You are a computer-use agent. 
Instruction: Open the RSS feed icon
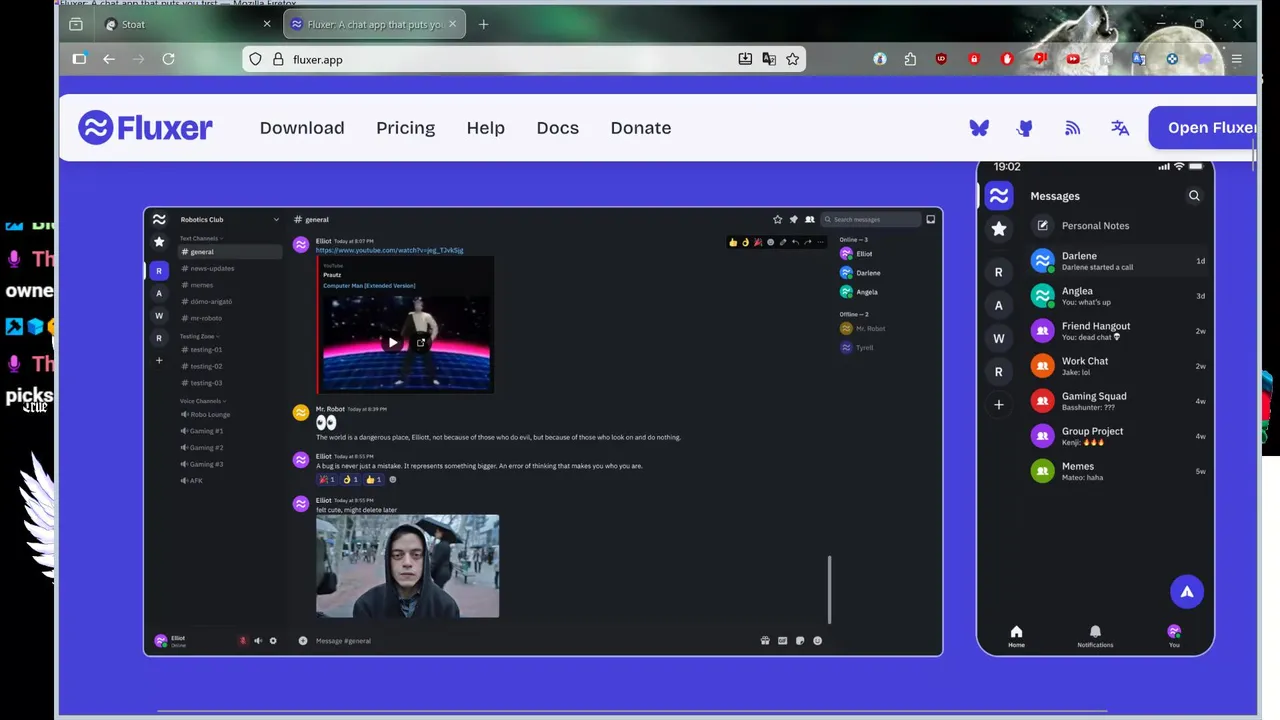pos(1072,128)
